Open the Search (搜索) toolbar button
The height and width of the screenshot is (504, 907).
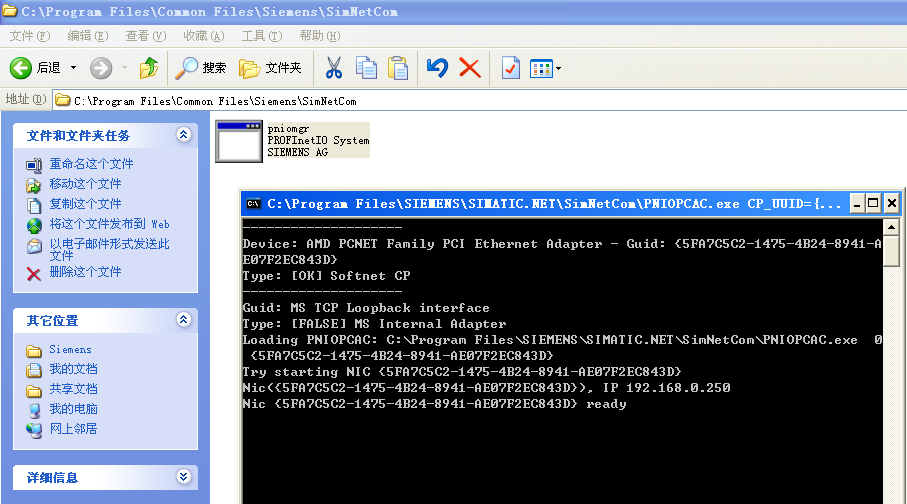point(200,68)
